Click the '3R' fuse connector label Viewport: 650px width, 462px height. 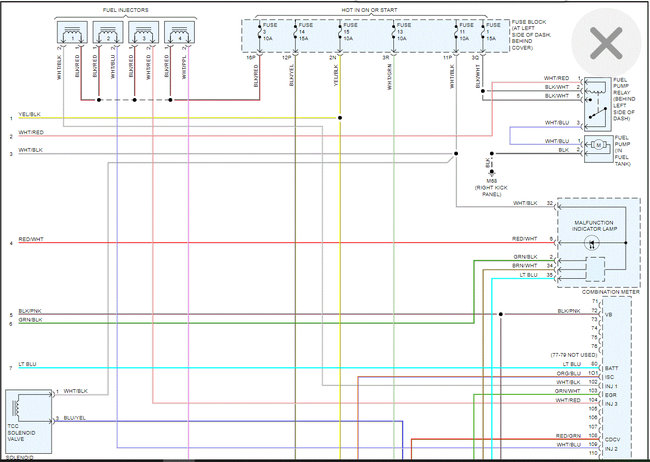click(x=386, y=58)
